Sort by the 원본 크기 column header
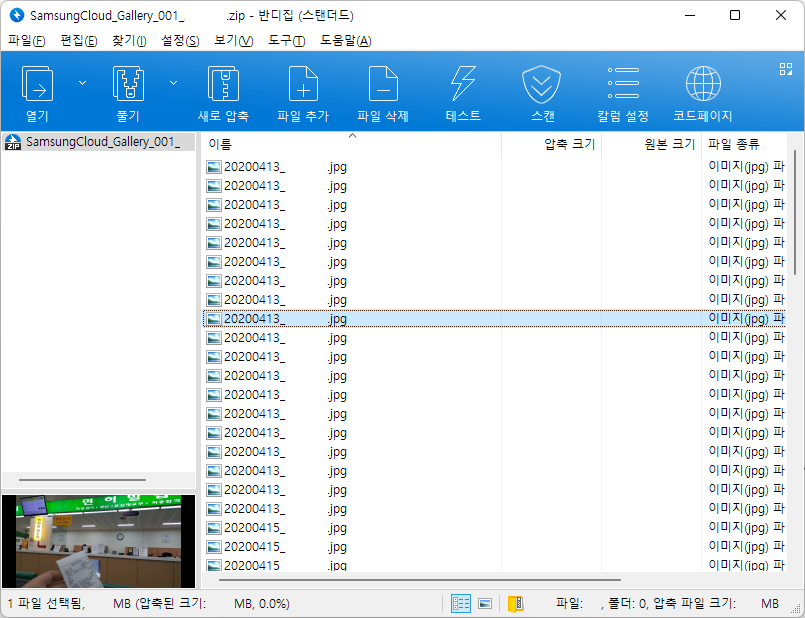Image resolution: width=805 pixels, height=618 pixels. (651, 144)
